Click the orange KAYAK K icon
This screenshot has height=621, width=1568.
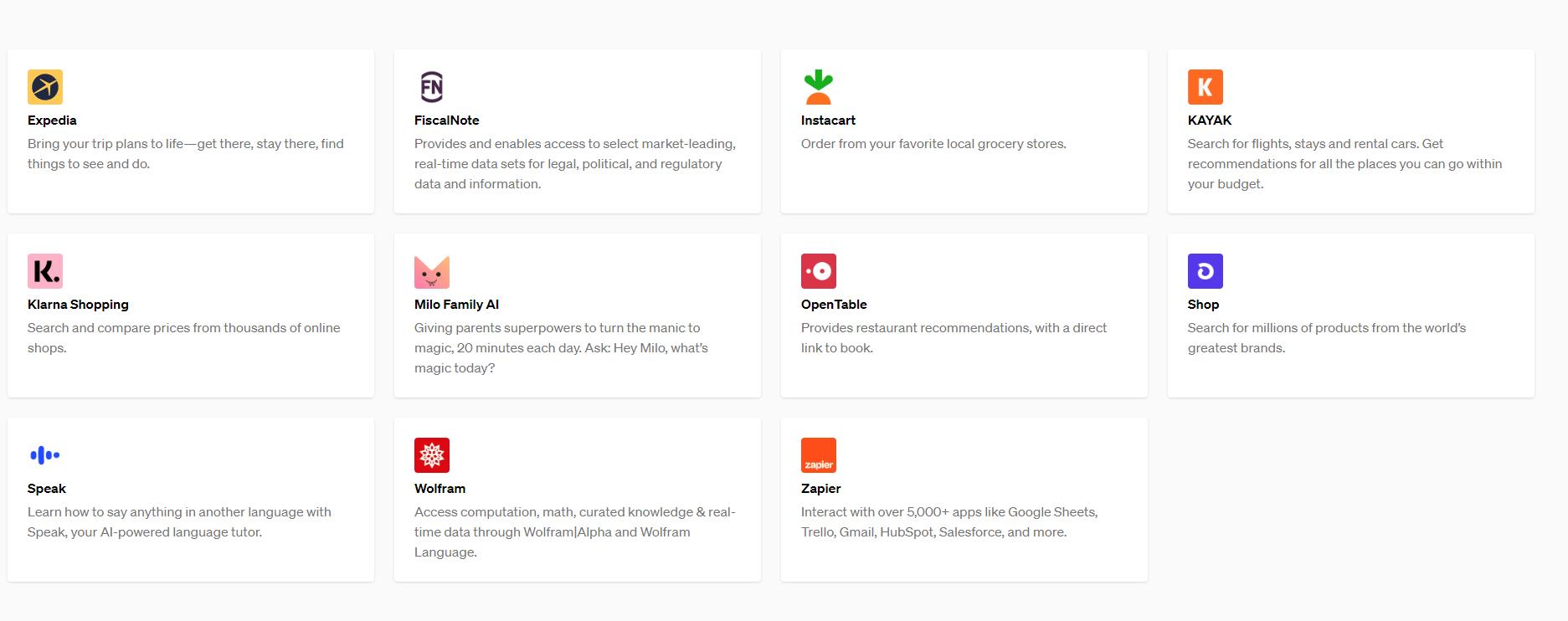coord(1206,87)
